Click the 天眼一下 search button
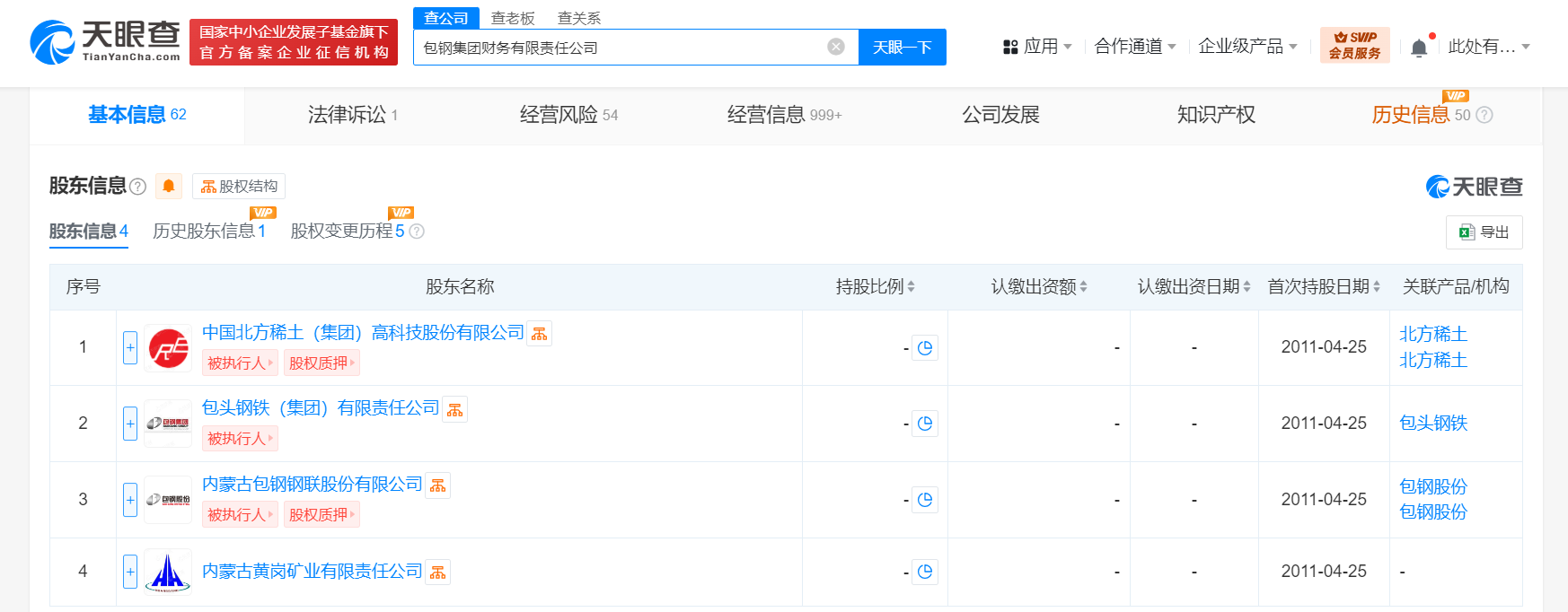1568x612 pixels. pyautogui.click(x=902, y=48)
